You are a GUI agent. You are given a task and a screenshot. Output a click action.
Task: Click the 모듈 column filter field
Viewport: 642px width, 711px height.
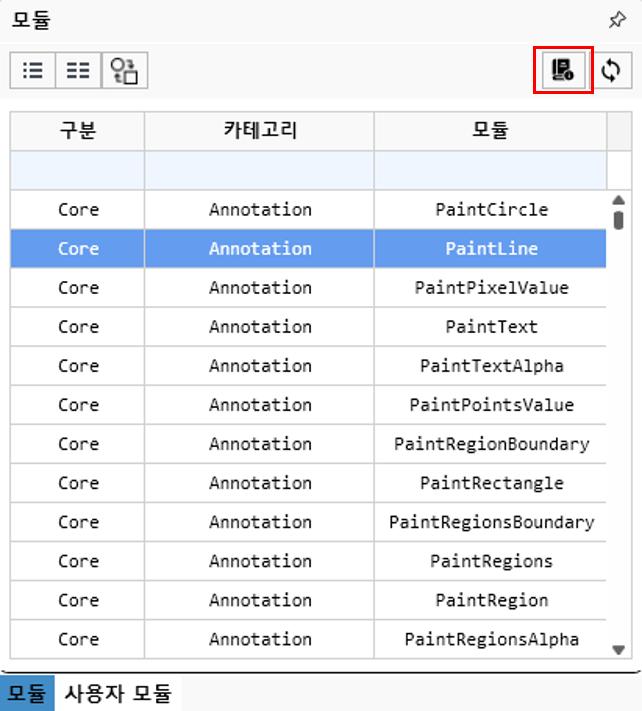(490, 170)
